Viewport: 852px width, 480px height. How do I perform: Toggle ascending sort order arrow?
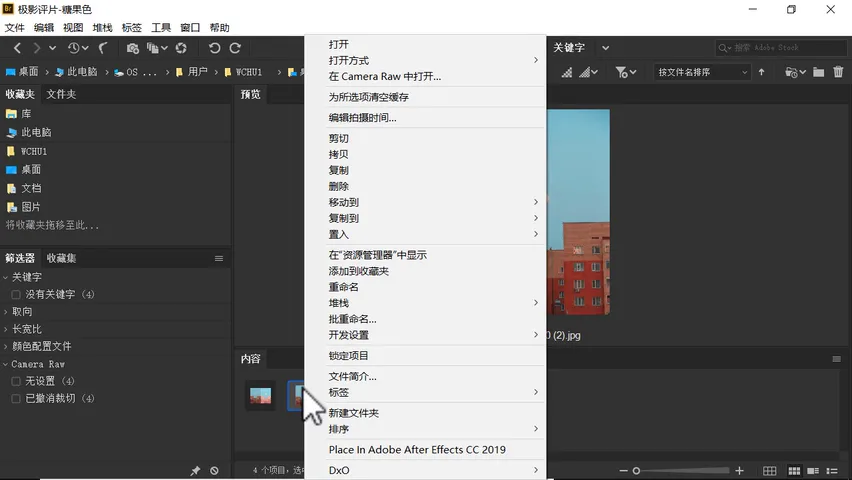pyautogui.click(x=761, y=72)
